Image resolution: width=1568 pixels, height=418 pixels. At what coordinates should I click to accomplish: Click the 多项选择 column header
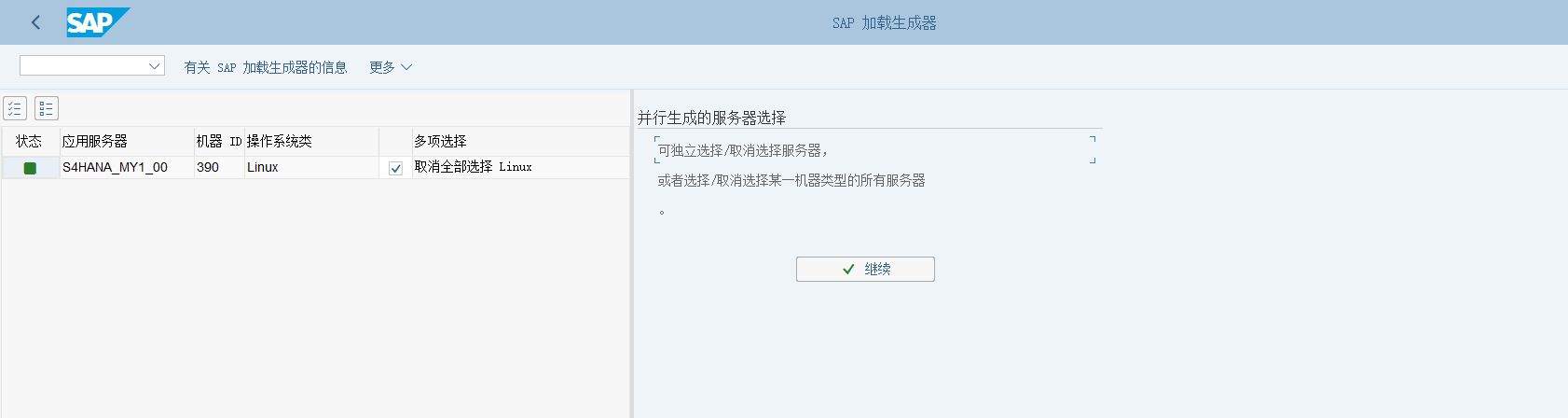(x=440, y=141)
